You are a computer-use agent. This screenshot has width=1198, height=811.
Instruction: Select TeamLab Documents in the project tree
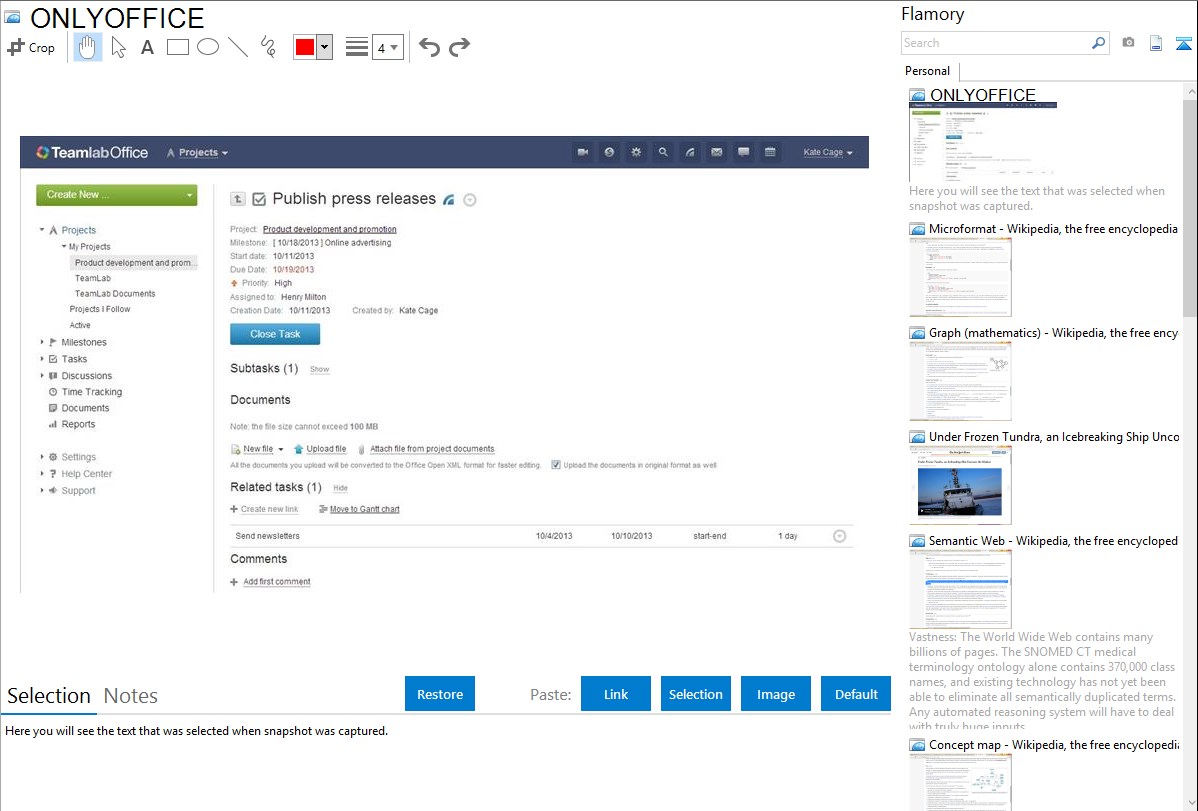[115, 294]
